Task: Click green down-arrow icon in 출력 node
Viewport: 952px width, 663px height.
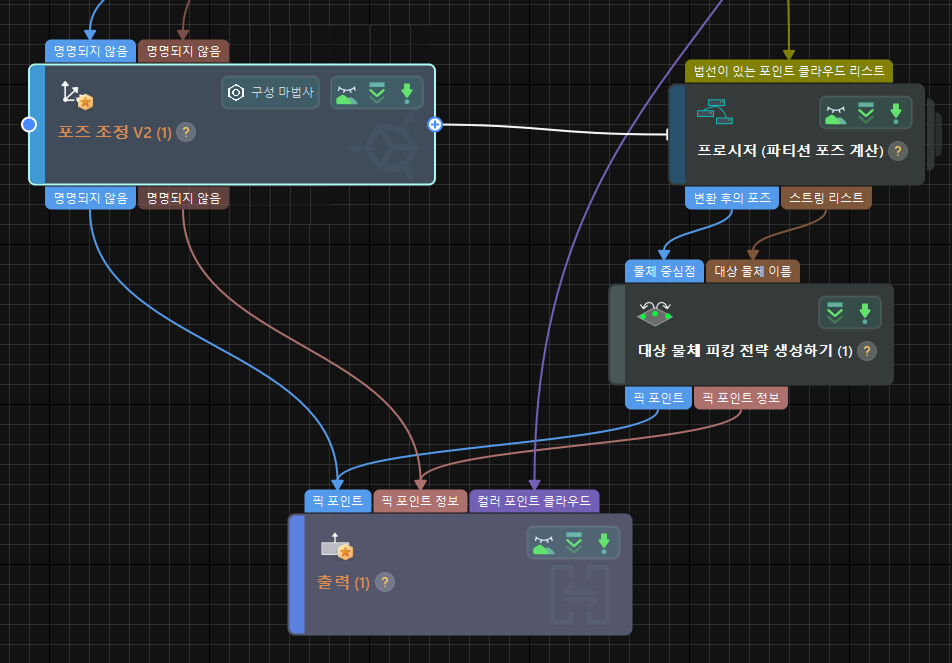Action: (x=604, y=543)
